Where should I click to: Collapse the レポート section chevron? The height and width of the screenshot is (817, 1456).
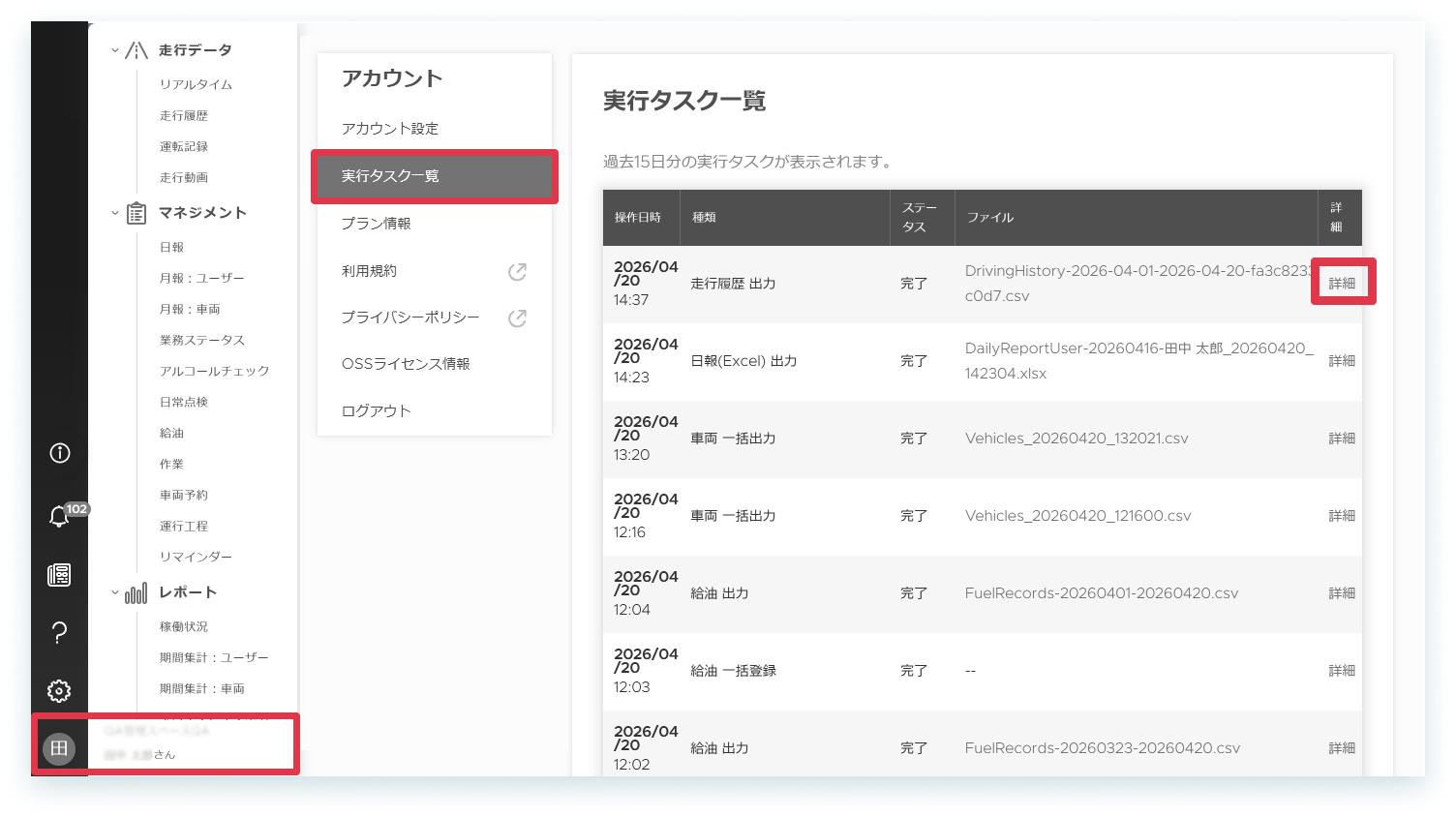(114, 592)
